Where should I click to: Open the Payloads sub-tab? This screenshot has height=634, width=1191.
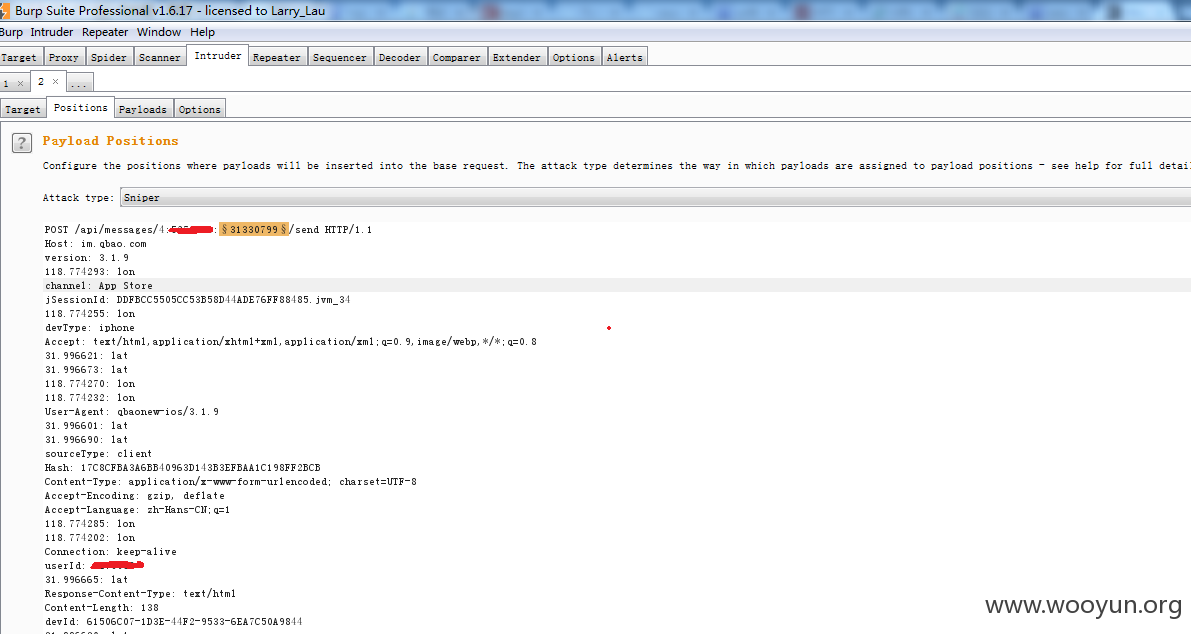[x=143, y=109]
